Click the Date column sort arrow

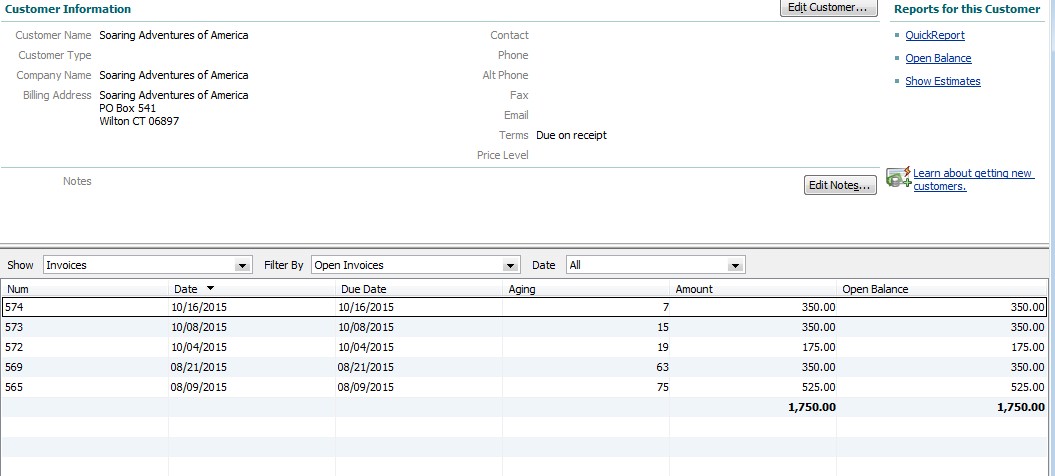tap(210, 289)
